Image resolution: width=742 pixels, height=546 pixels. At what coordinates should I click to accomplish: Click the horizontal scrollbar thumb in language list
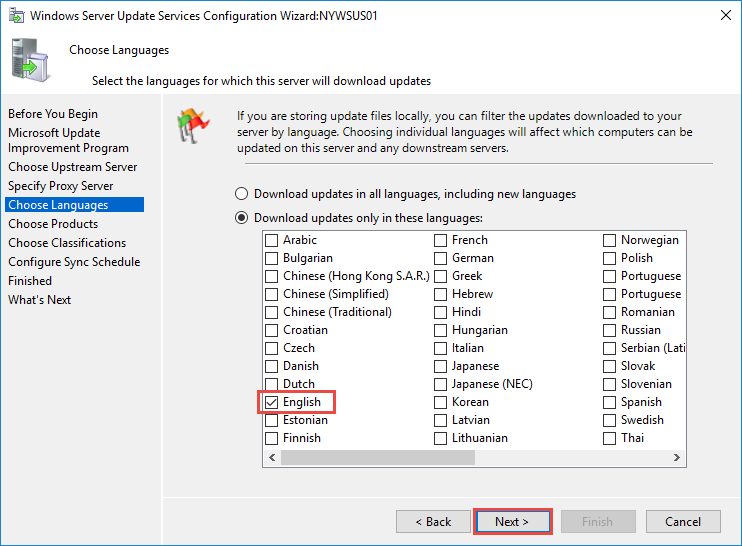point(378,458)
